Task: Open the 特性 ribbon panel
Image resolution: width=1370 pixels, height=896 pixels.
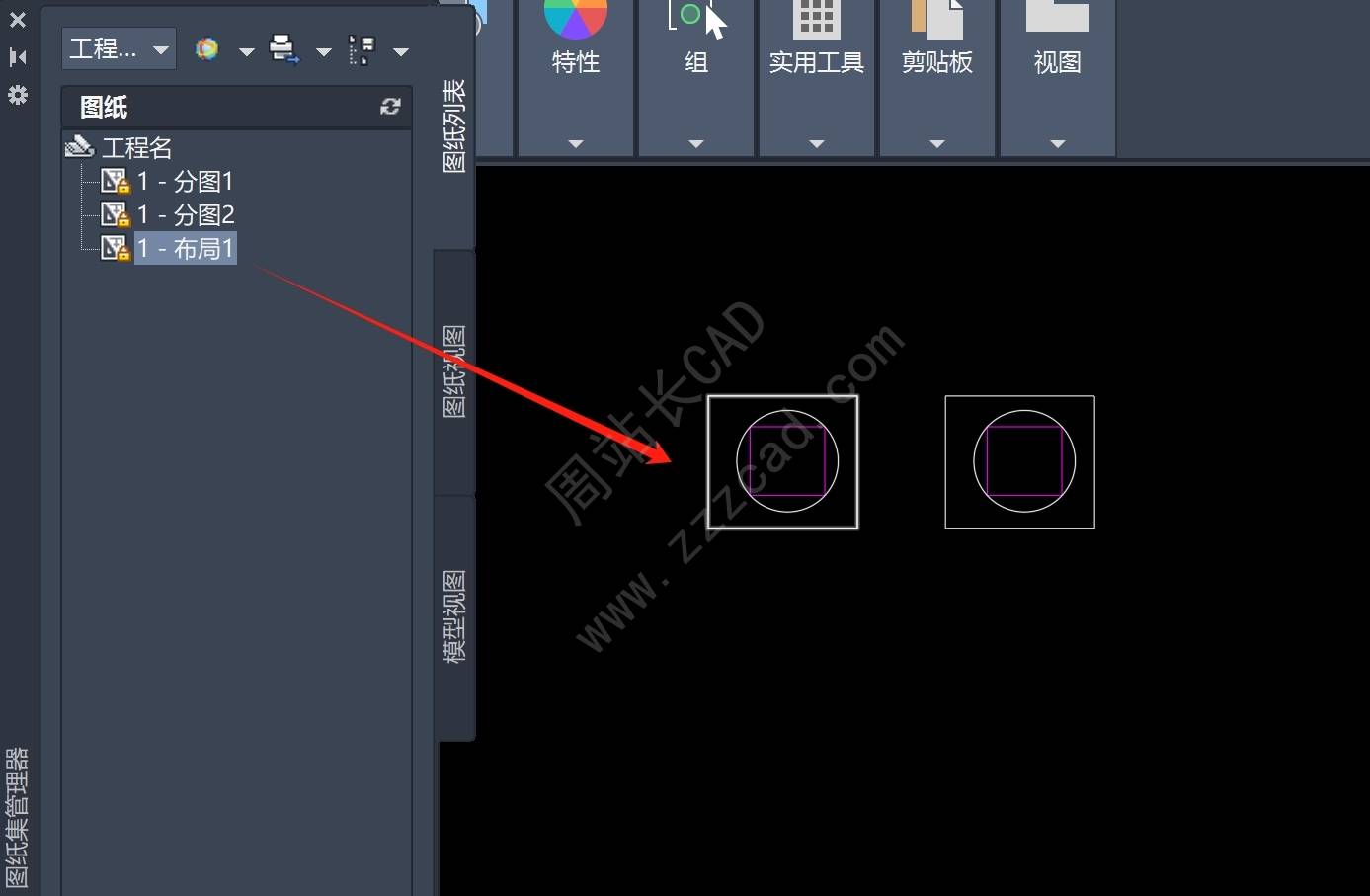Action: pyautogui.click(x=576, y=61)
